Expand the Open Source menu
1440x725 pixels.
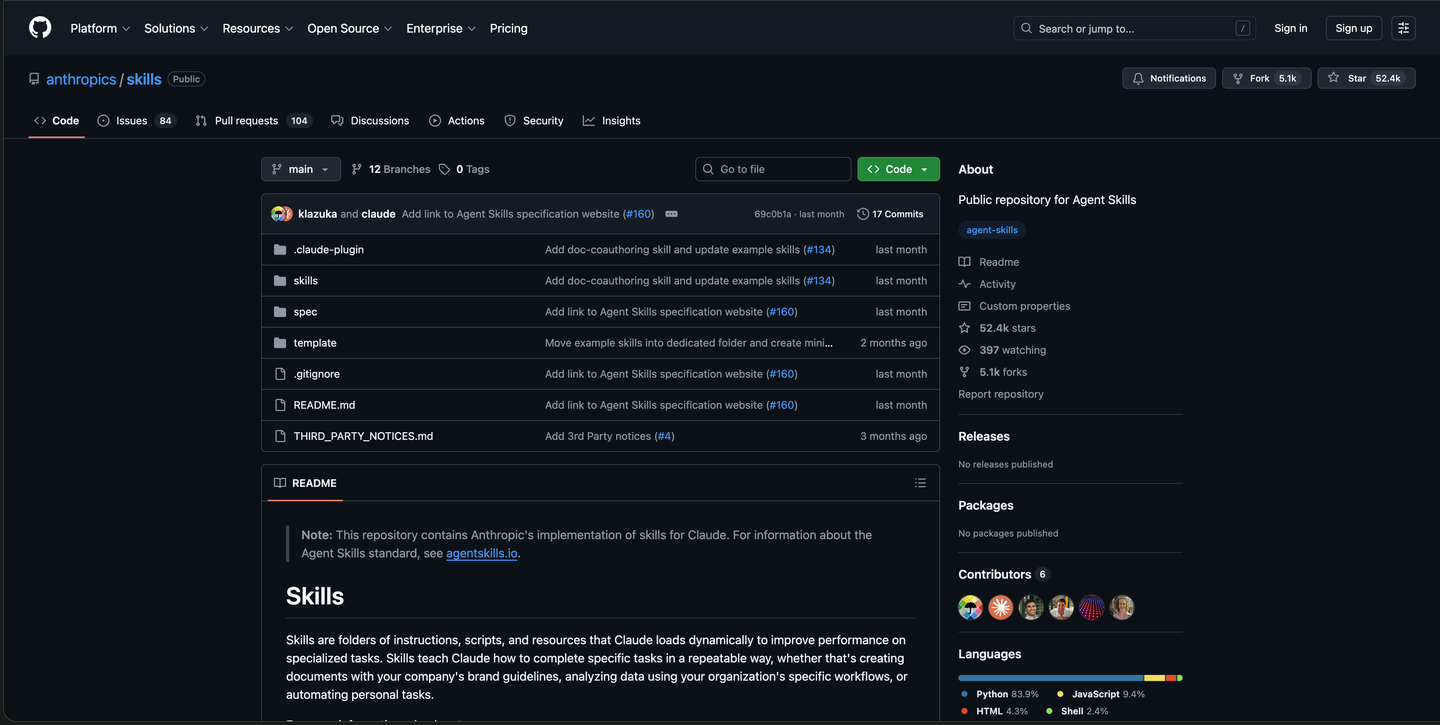[350, 28]
